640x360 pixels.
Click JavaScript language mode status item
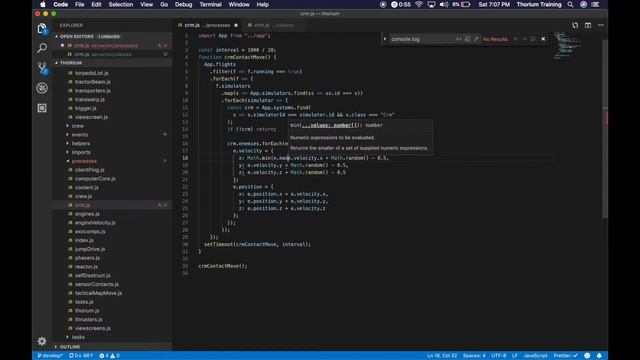coord(535,356)
